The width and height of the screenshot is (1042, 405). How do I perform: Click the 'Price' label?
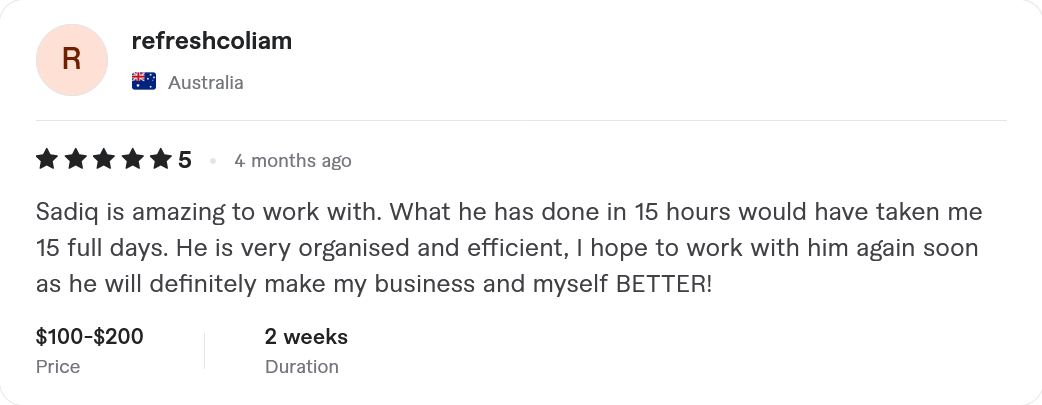[x=58, y=367]
